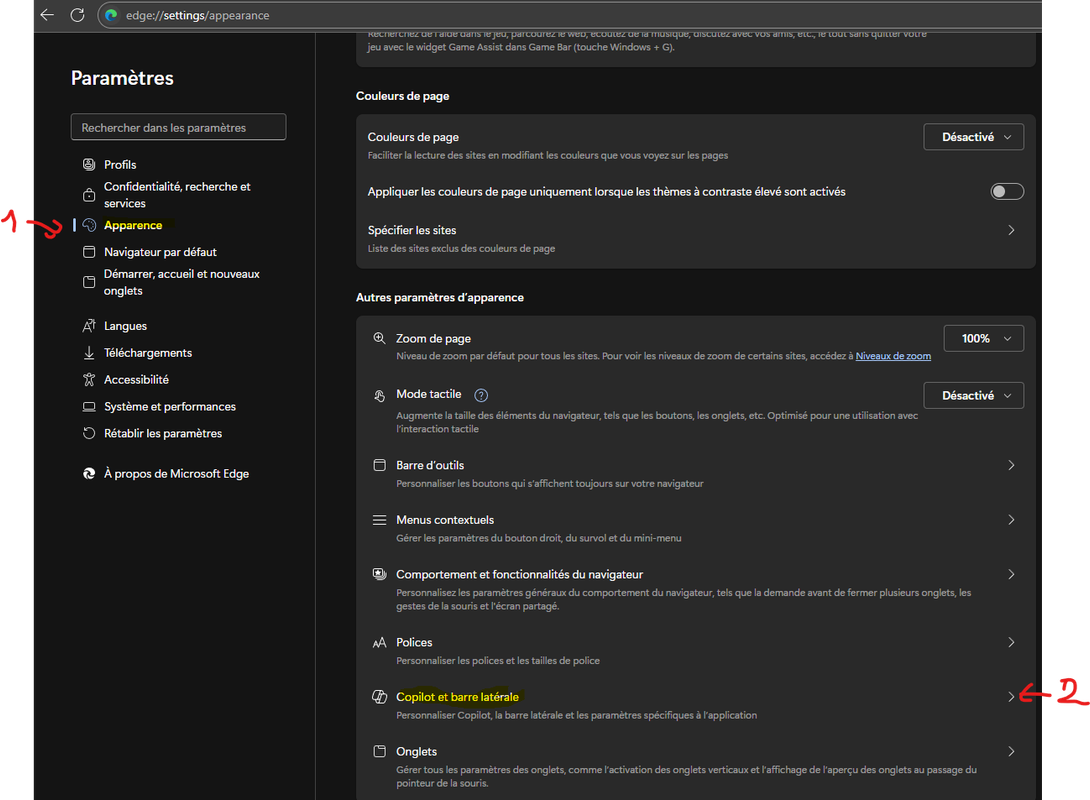Follow the Niveaux de zoom link
Screen dimensions: 1090x800
coord(893,356)
